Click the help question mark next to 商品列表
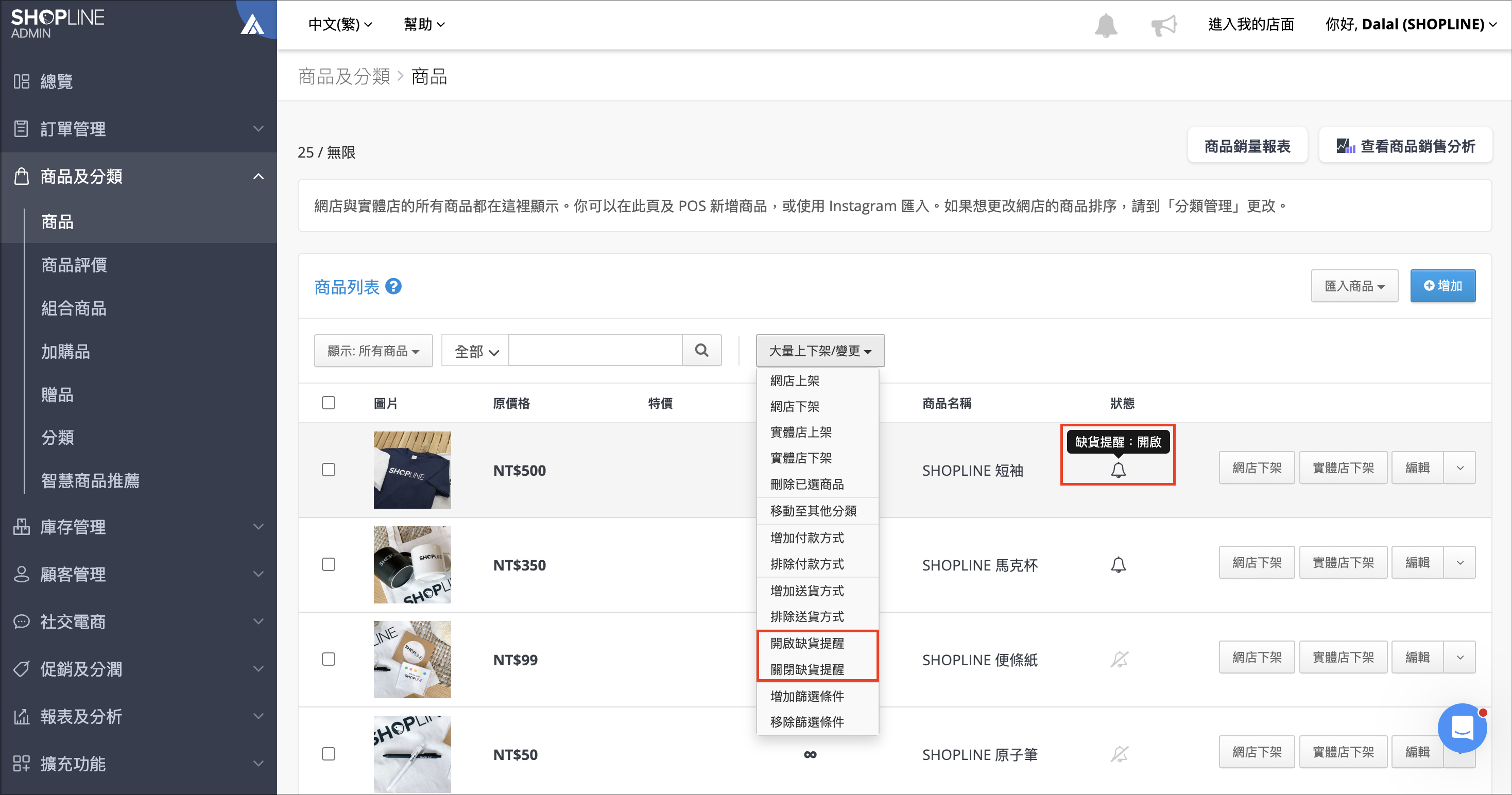The image size is (1512, 795). pyautogui.click(x=393, y=286)
